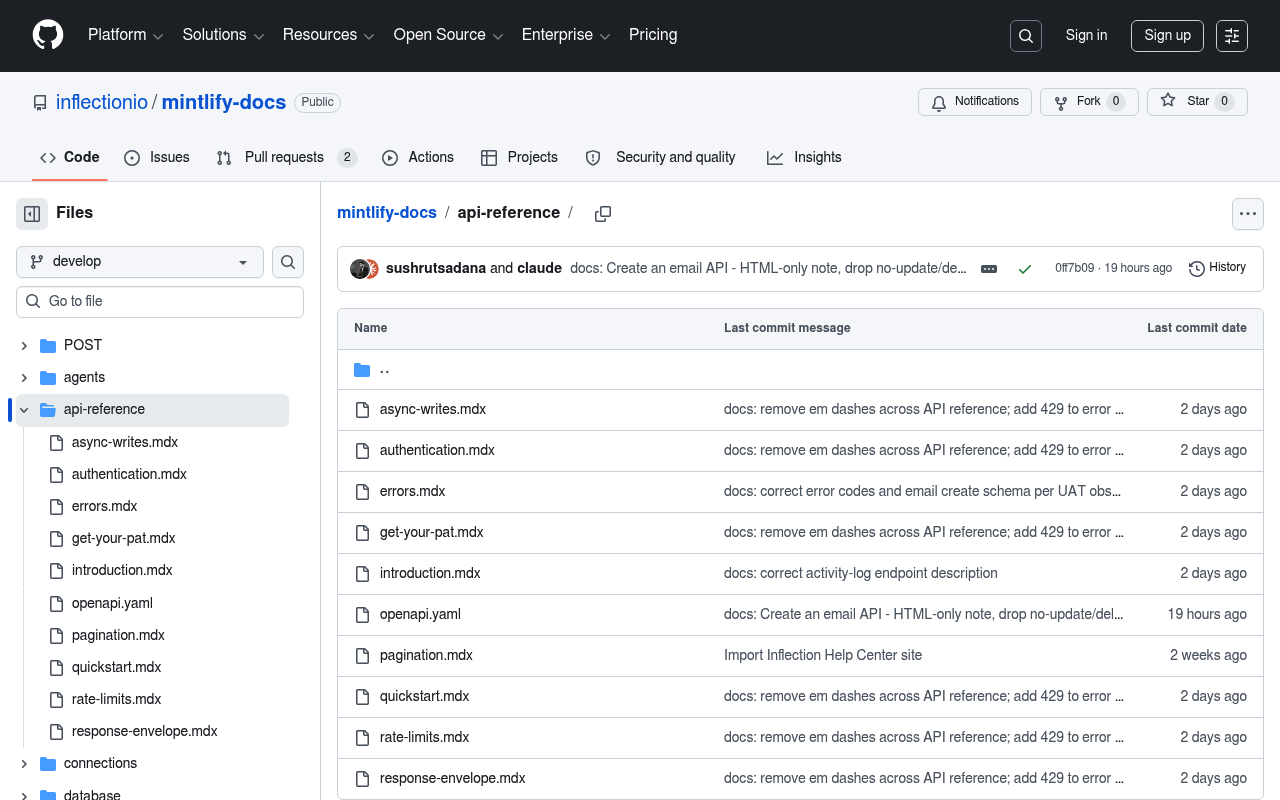Switch to the Actions tab

418,158
